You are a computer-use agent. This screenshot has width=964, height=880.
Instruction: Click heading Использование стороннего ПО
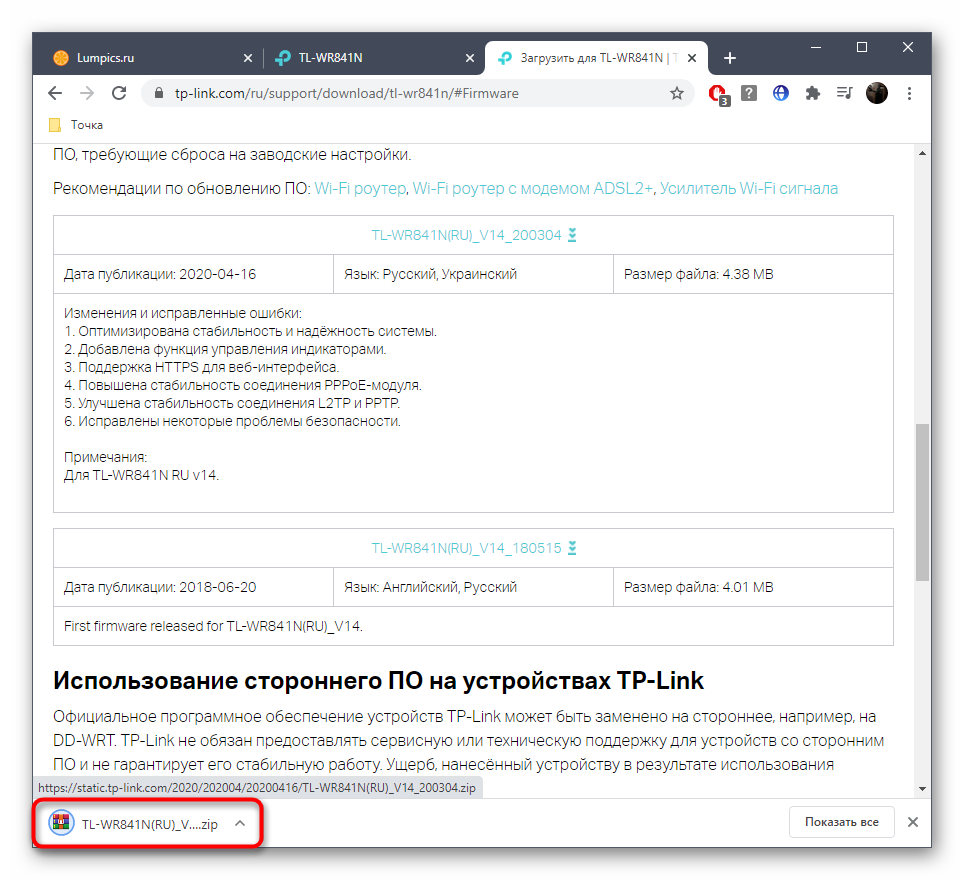pyautogui.click(x=378, y=681)
